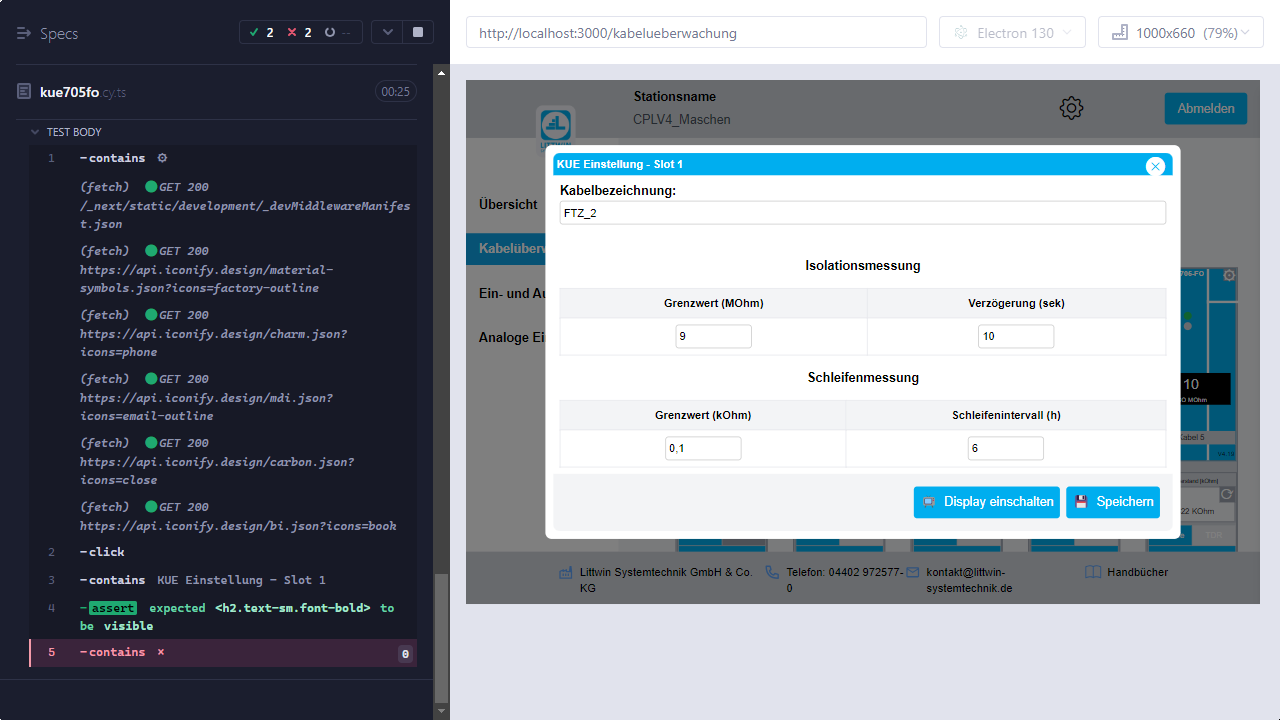Click the Verzögerung (sek) input field
The width and height of the screenshot is (1280, 720).
1015,336
